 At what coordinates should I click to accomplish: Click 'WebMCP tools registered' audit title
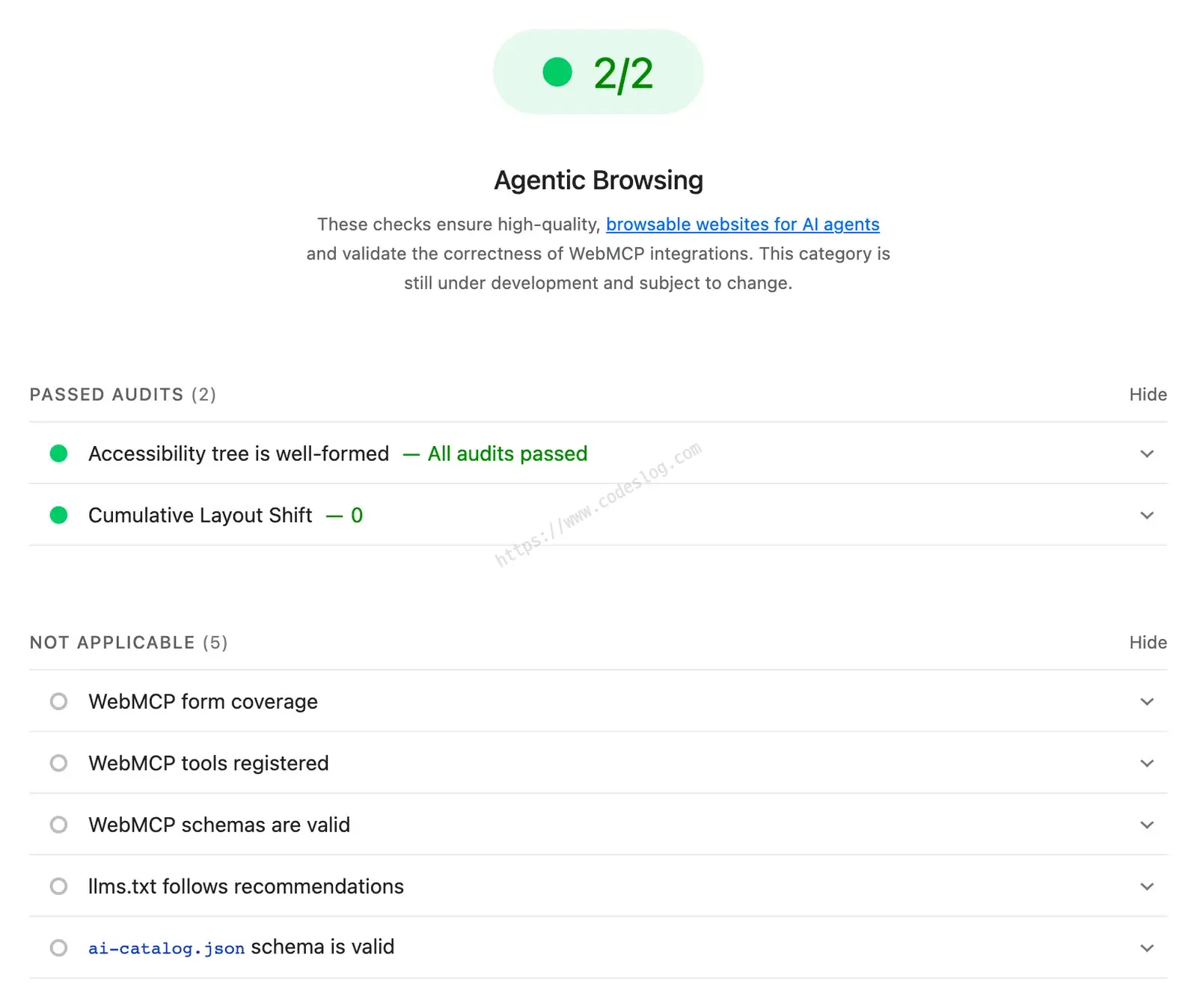209,763
